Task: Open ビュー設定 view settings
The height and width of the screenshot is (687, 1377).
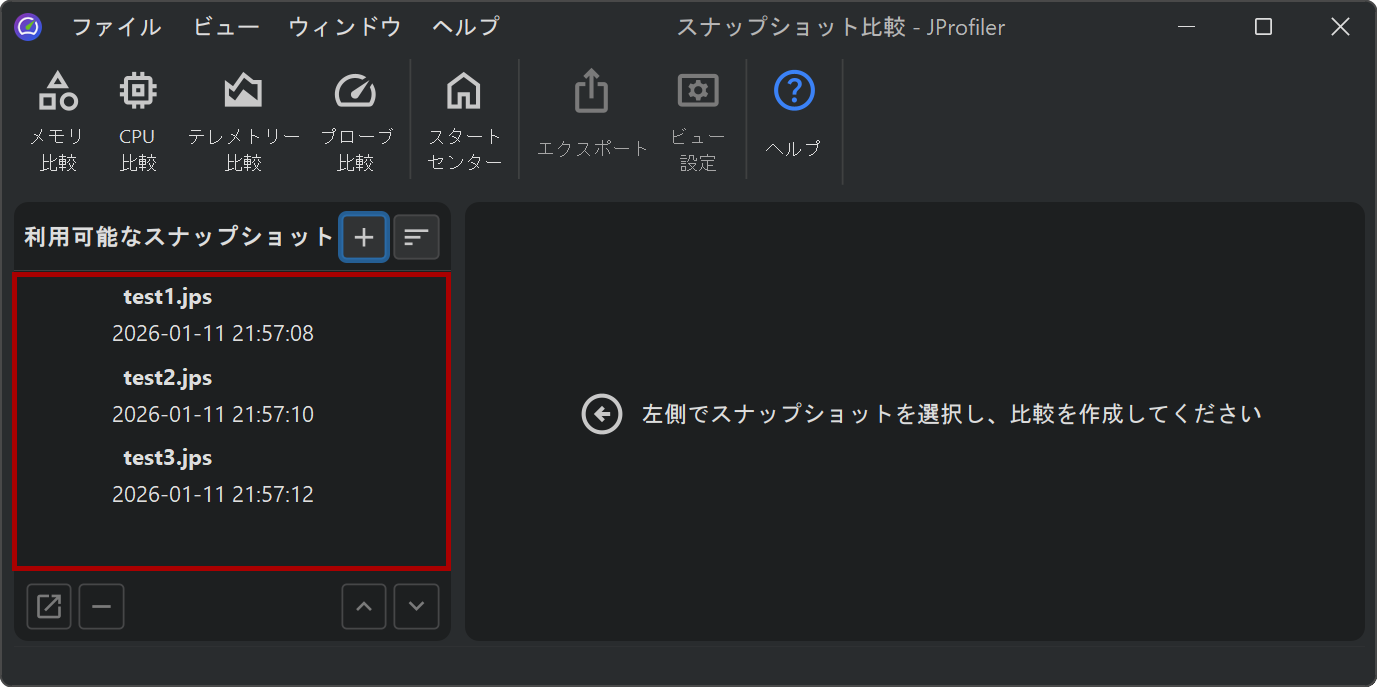Action: 698,120
